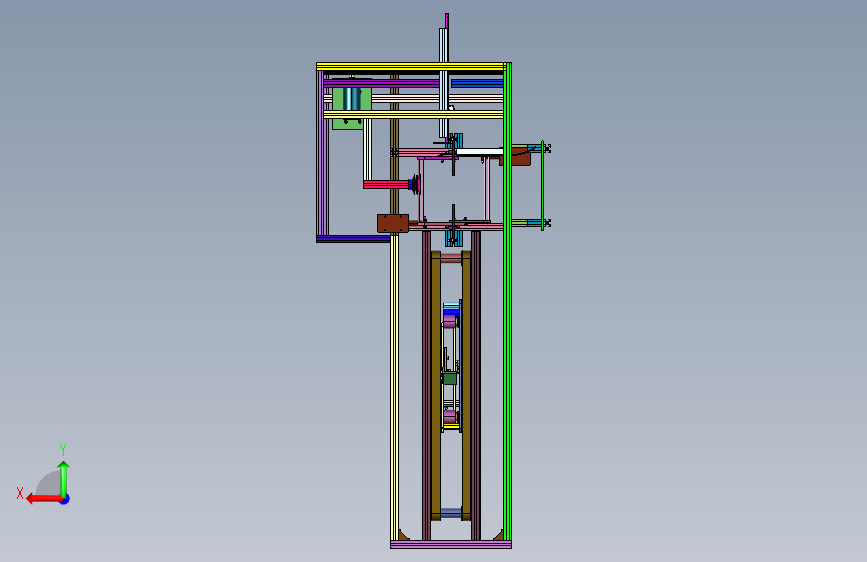Select the brown block on left of mid rail
The height and width of the screenshot is (562, 867).
[393, 223]
